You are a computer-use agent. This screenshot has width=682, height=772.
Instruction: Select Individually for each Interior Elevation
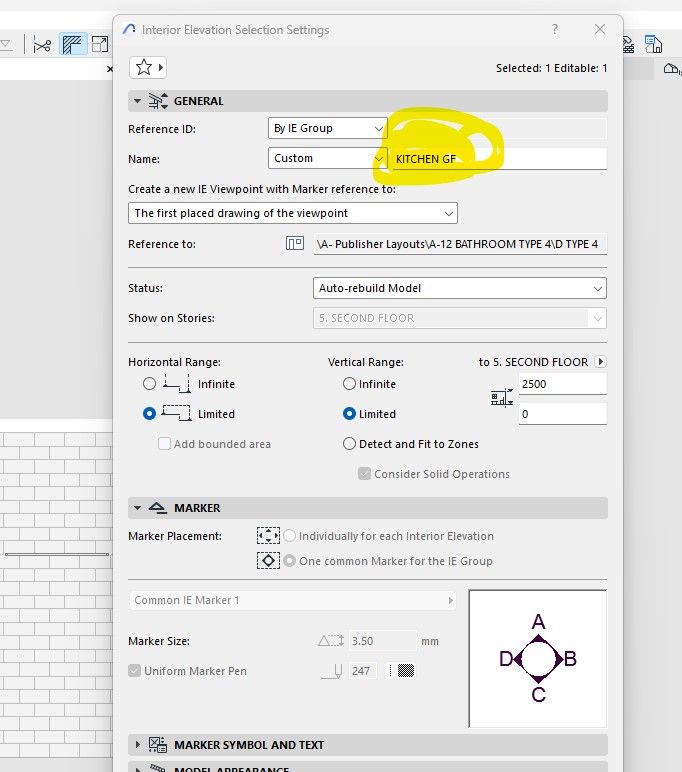(x=290, y=536)
